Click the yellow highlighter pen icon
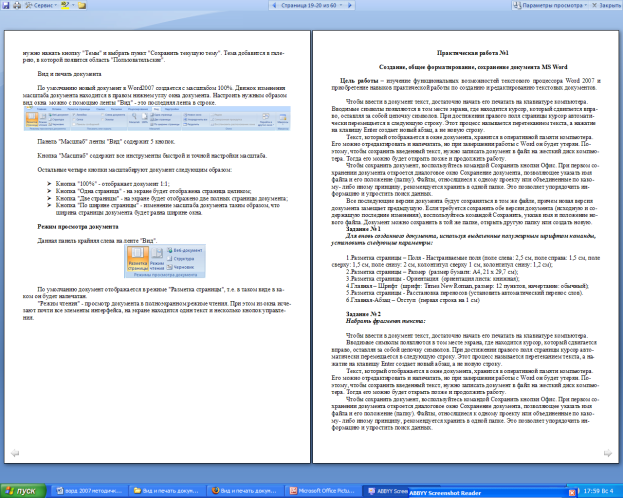The image size is (623, 498). (x=66, y=5)
